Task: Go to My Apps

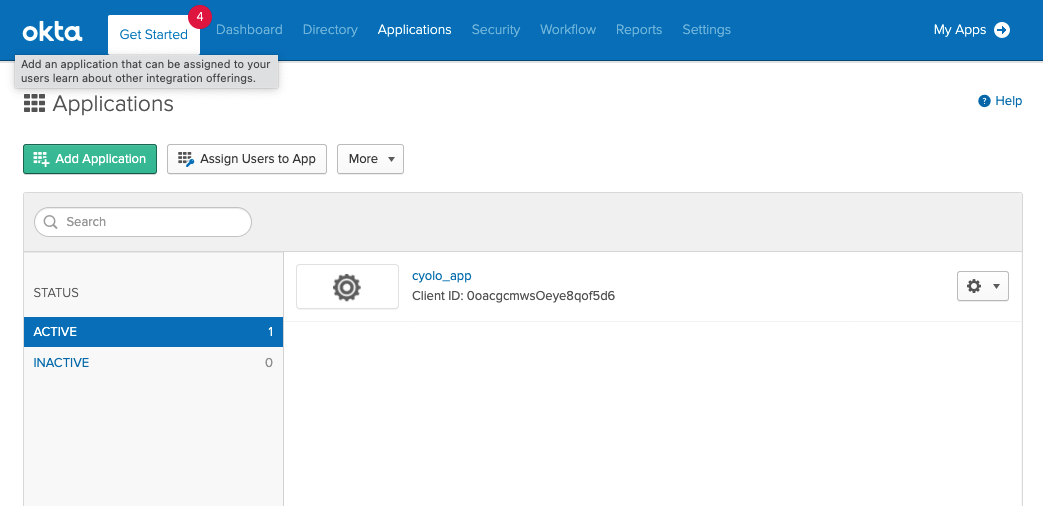Action: pyautogui.click(x=972, y=30)
